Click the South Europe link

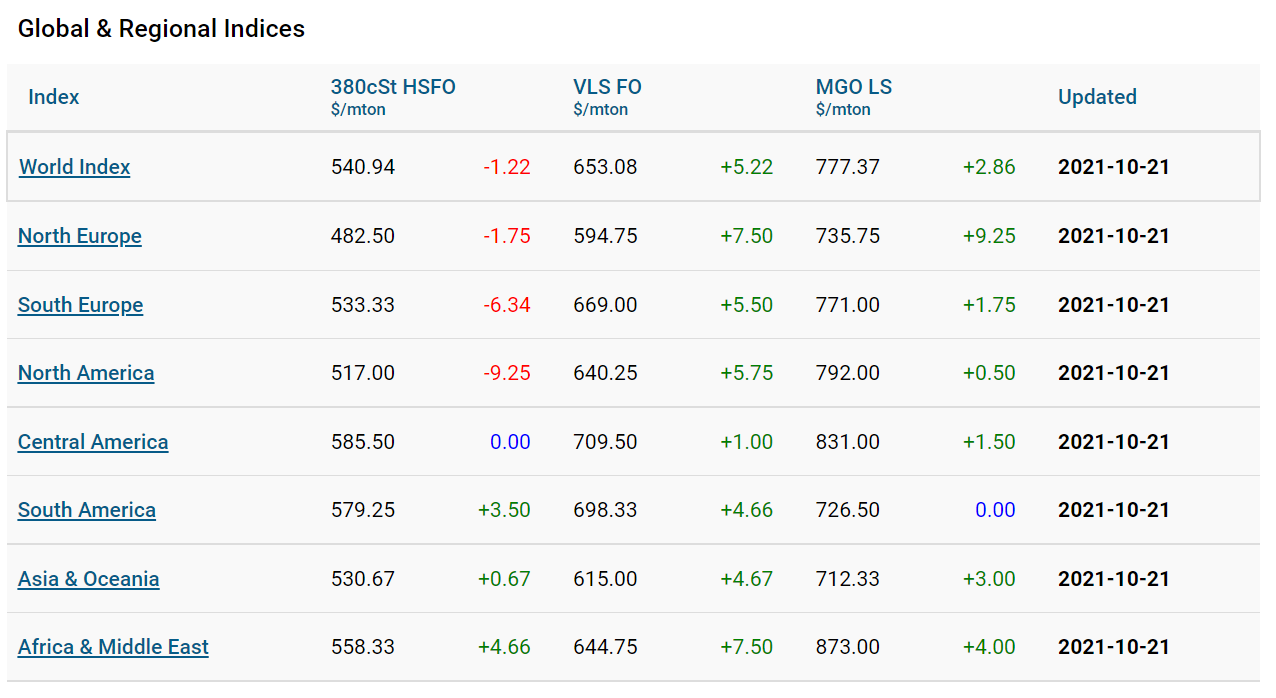pos(80,305)
